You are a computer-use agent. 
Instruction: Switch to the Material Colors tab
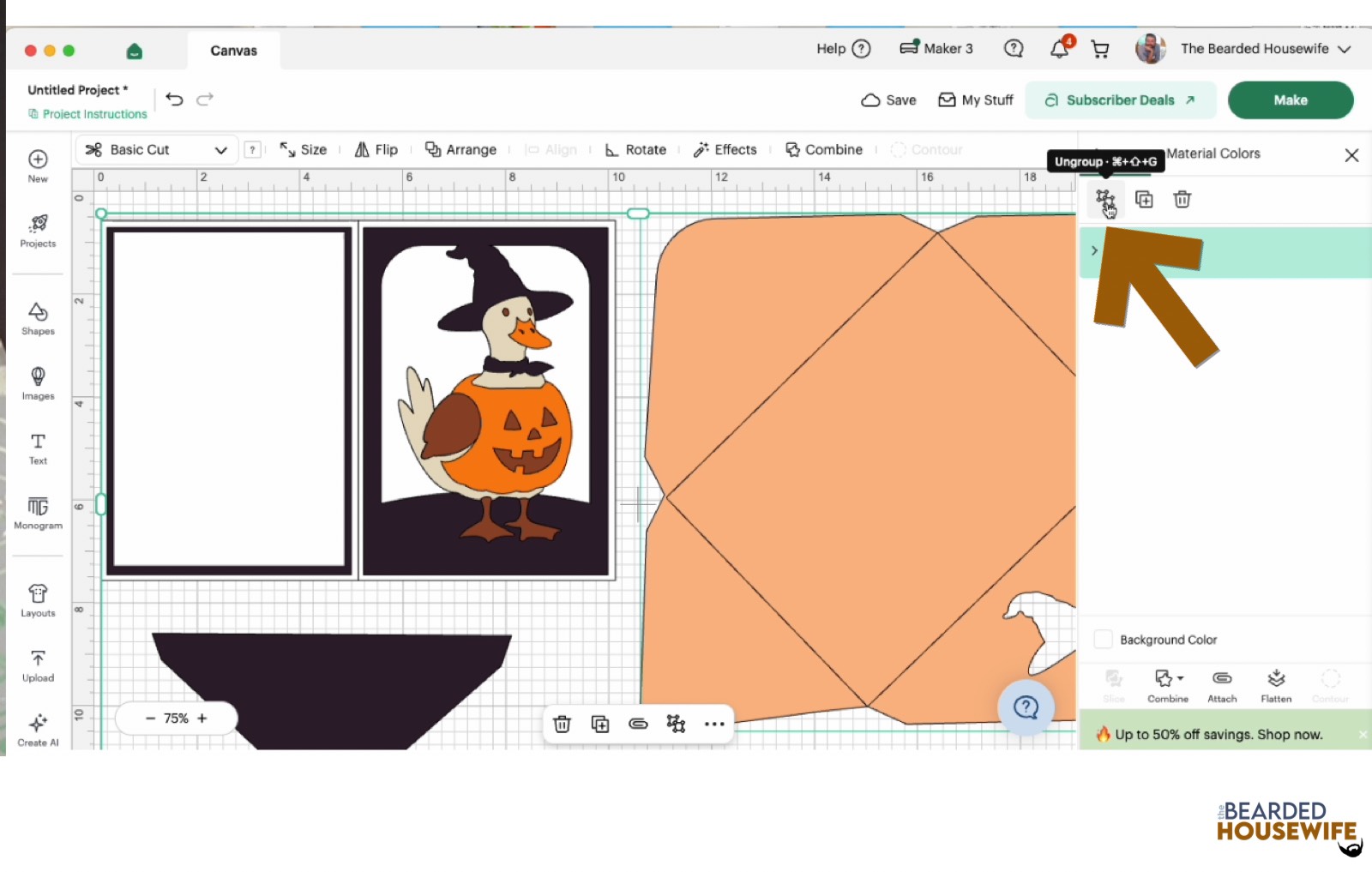tap(1213, 153)
